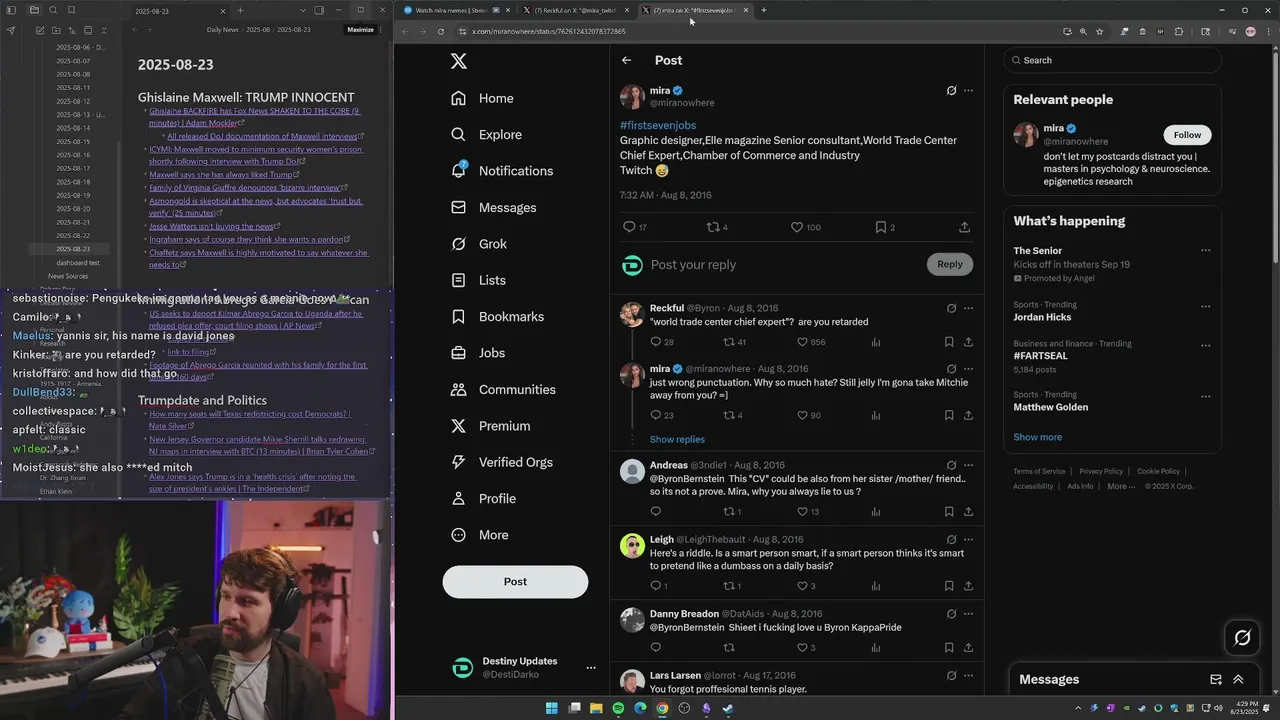The width and height of the screenshot is (1280, 720).
Task: Follow mira in Relevant people
Action: pos(1187,135)
